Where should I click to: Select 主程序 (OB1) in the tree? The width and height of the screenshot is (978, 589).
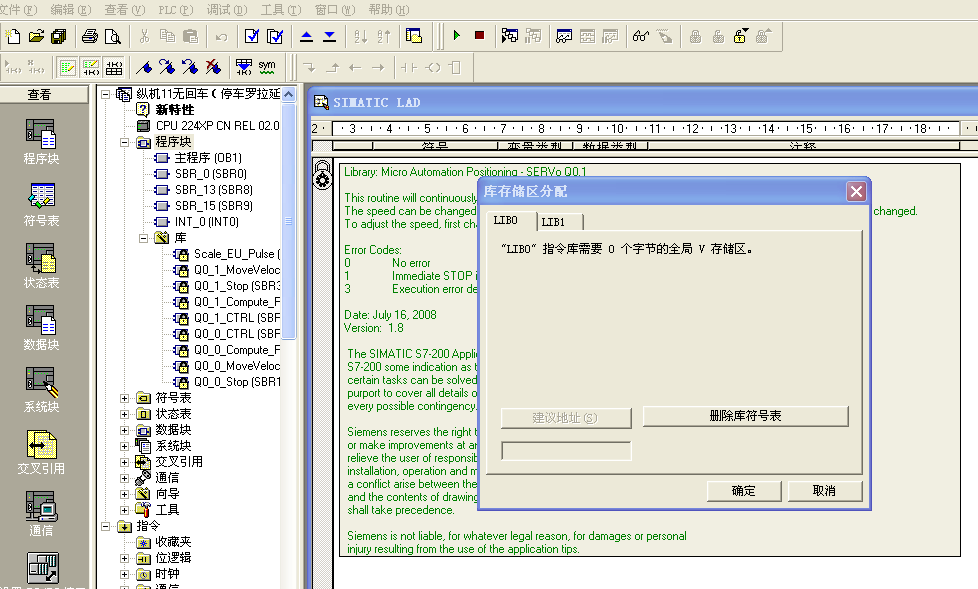pyautogui.click(x=208, y=158)
